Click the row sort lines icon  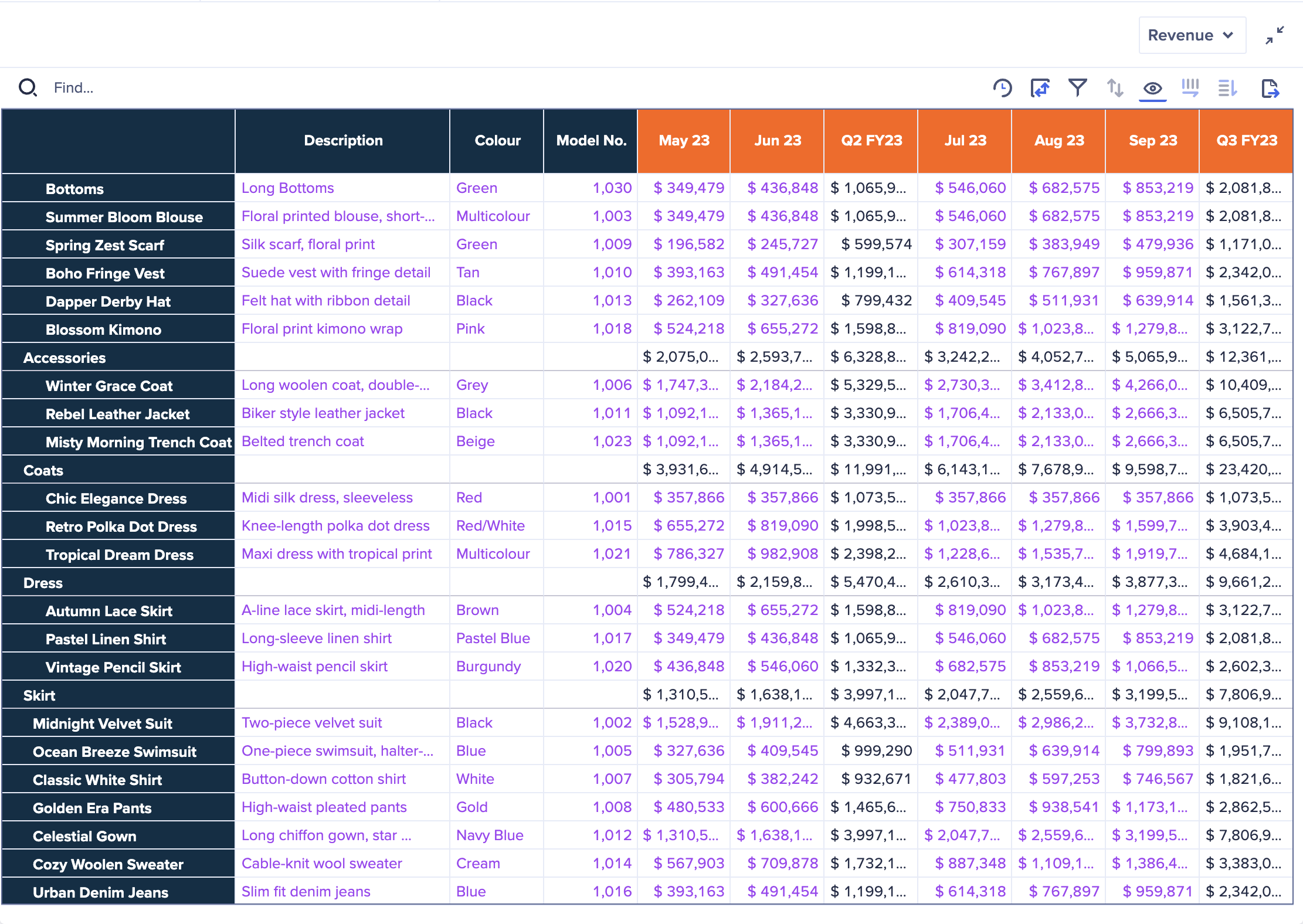[x=1227, y=88]
